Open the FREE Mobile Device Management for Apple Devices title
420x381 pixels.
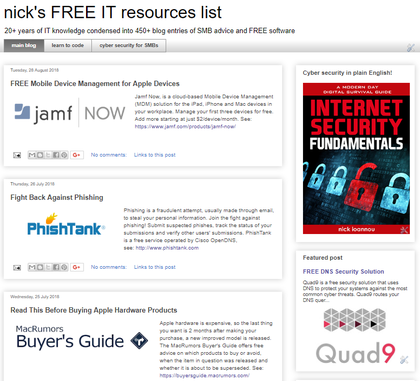pos(95,84)
